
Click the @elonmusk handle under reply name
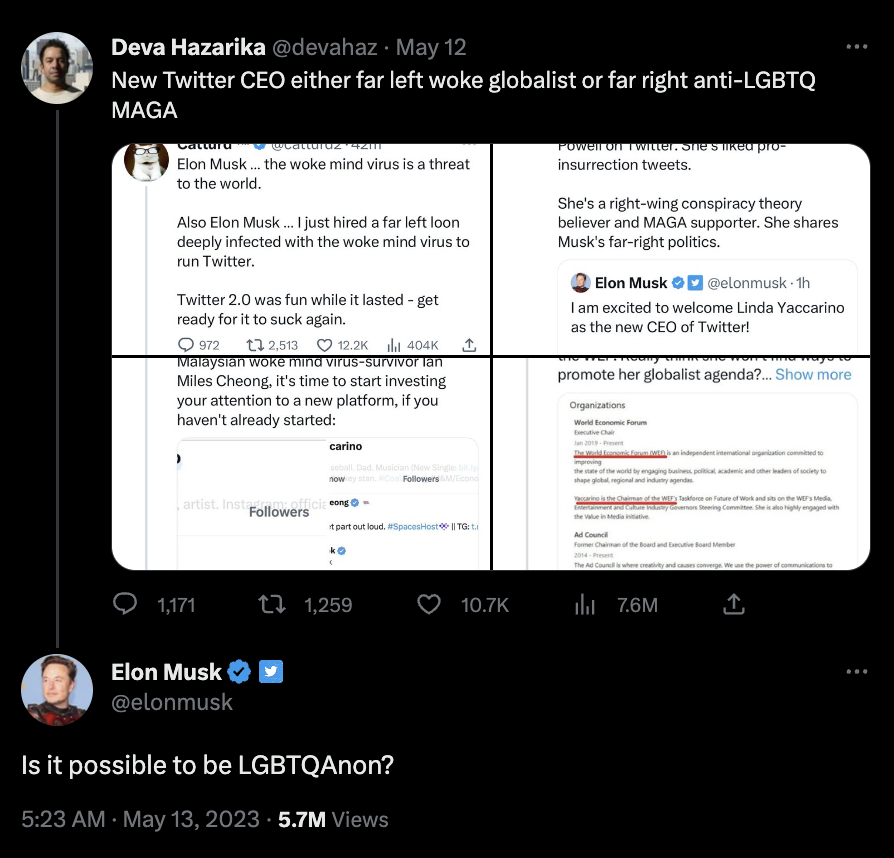(x=172, y=702)
